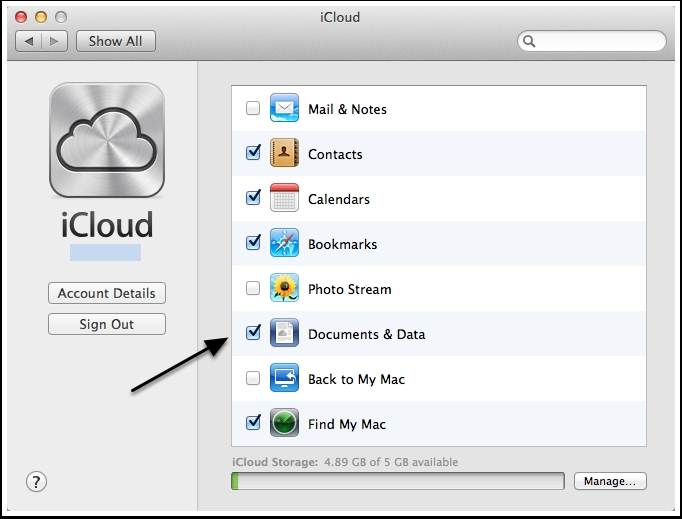Click the large iCloud logo
Viewport: 682px width, 519px height.
(107, 140)
